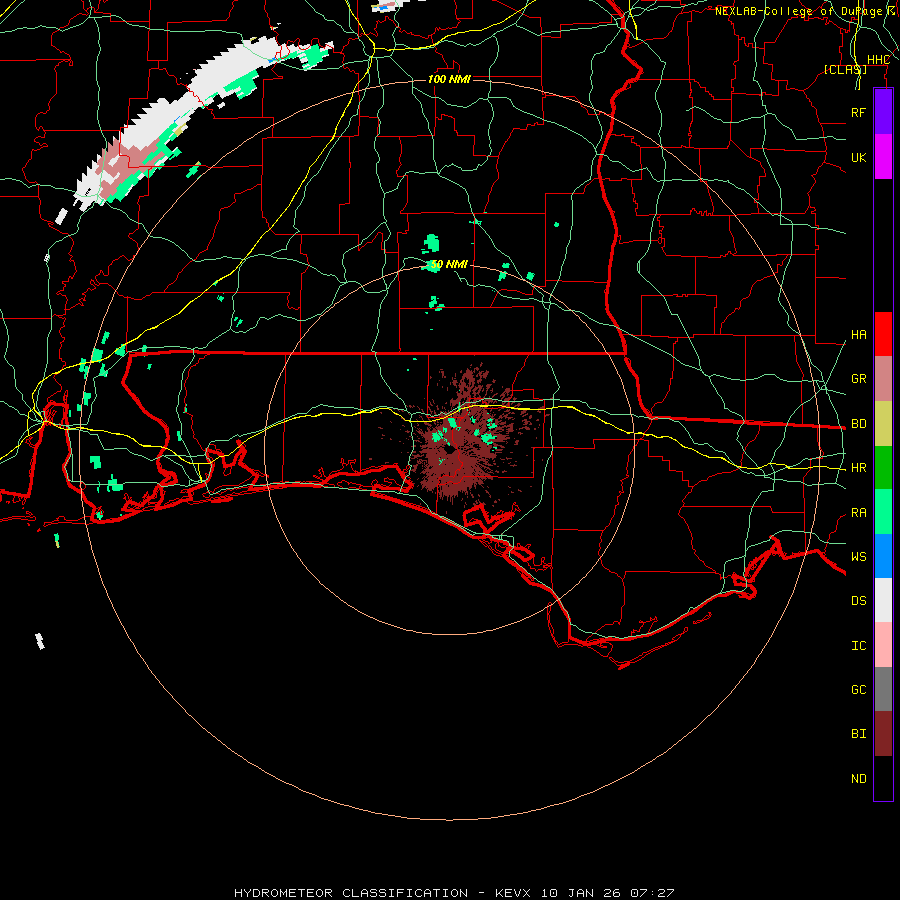This screenshot has width=900, height=900.
Task: Select the IC pink legend swatch
Action: point(883,645)
